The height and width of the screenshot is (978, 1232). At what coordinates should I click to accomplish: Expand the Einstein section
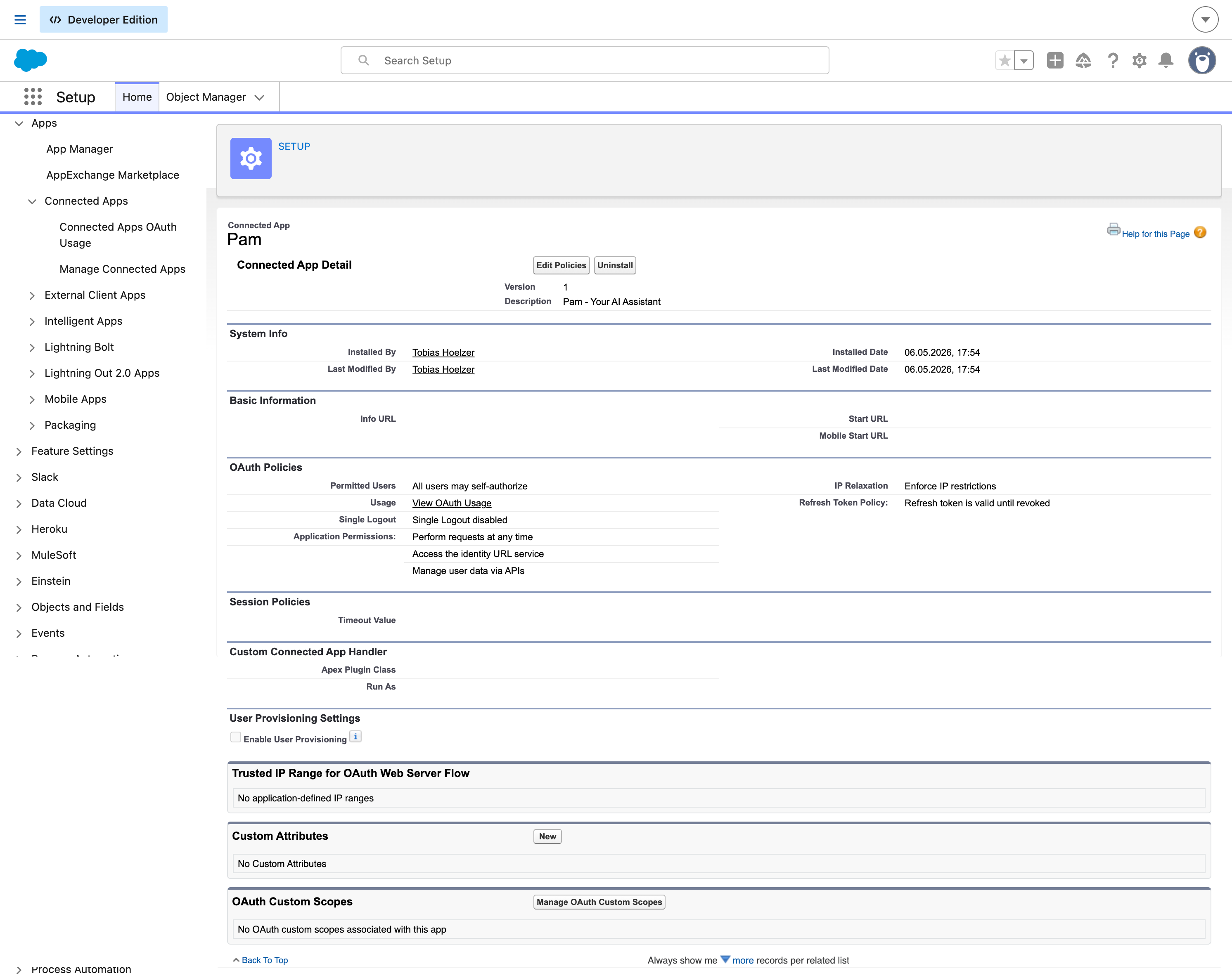tap(19, 581)
